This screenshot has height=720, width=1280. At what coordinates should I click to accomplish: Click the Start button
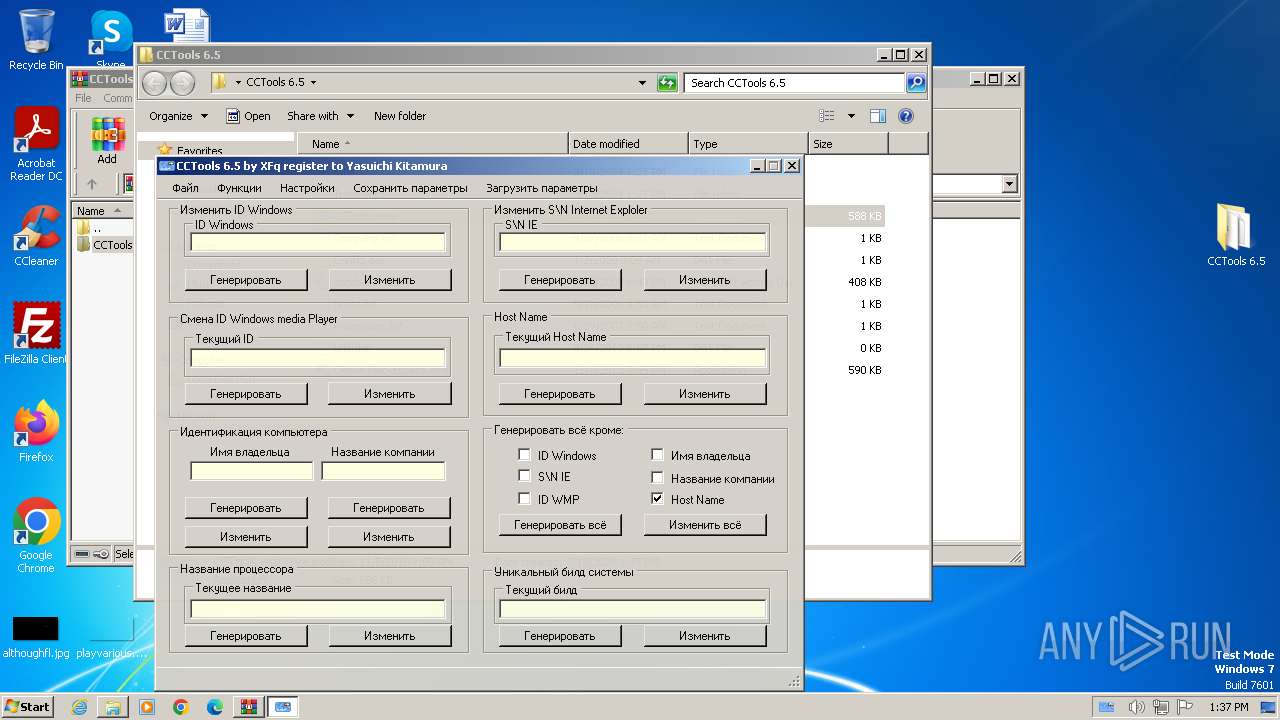coord(28,706)
